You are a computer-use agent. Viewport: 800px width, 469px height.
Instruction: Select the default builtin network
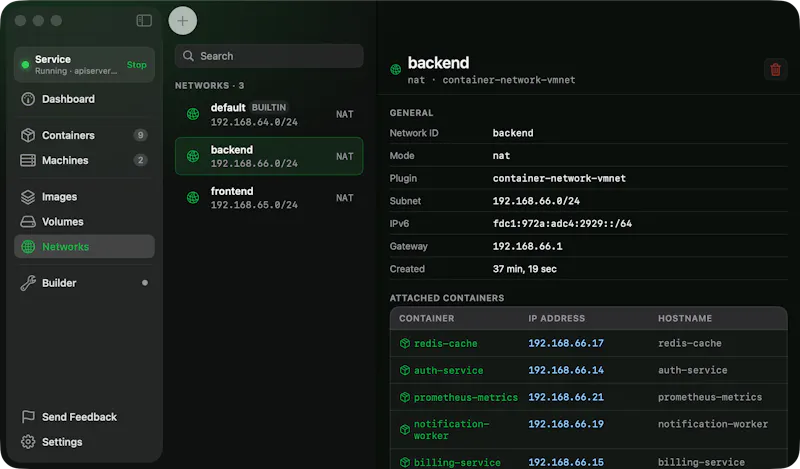pos(269,114)
